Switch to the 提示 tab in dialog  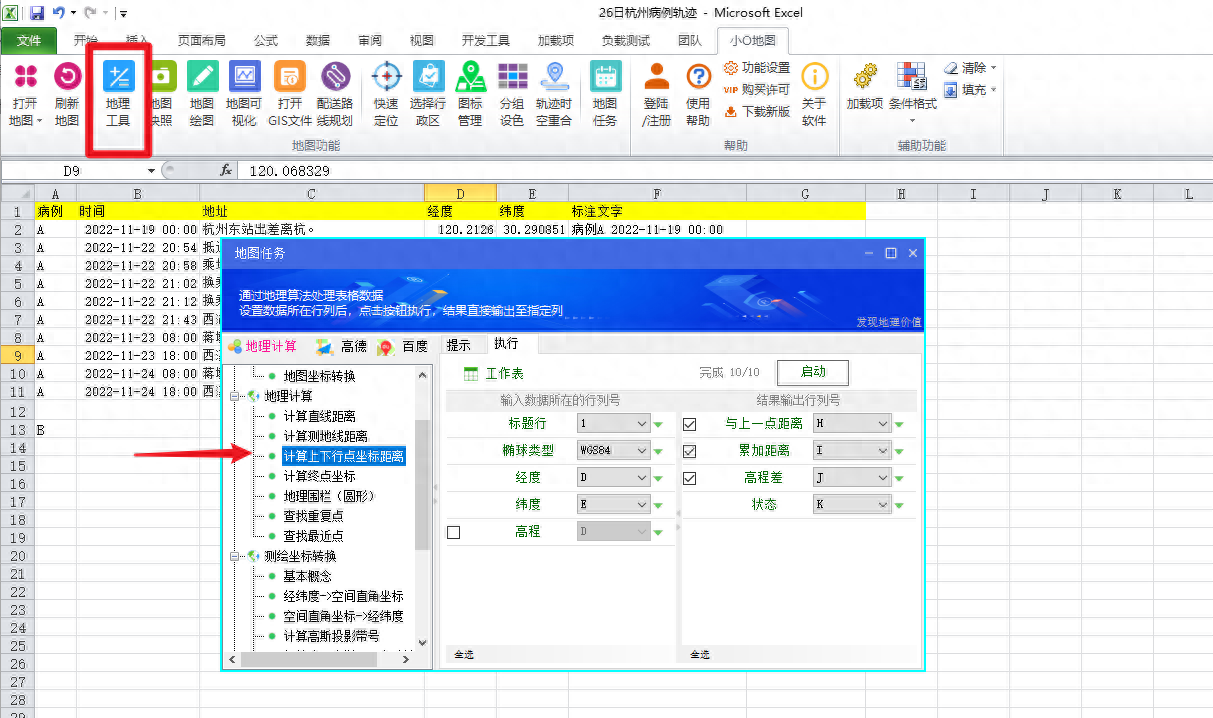point(459,344)
